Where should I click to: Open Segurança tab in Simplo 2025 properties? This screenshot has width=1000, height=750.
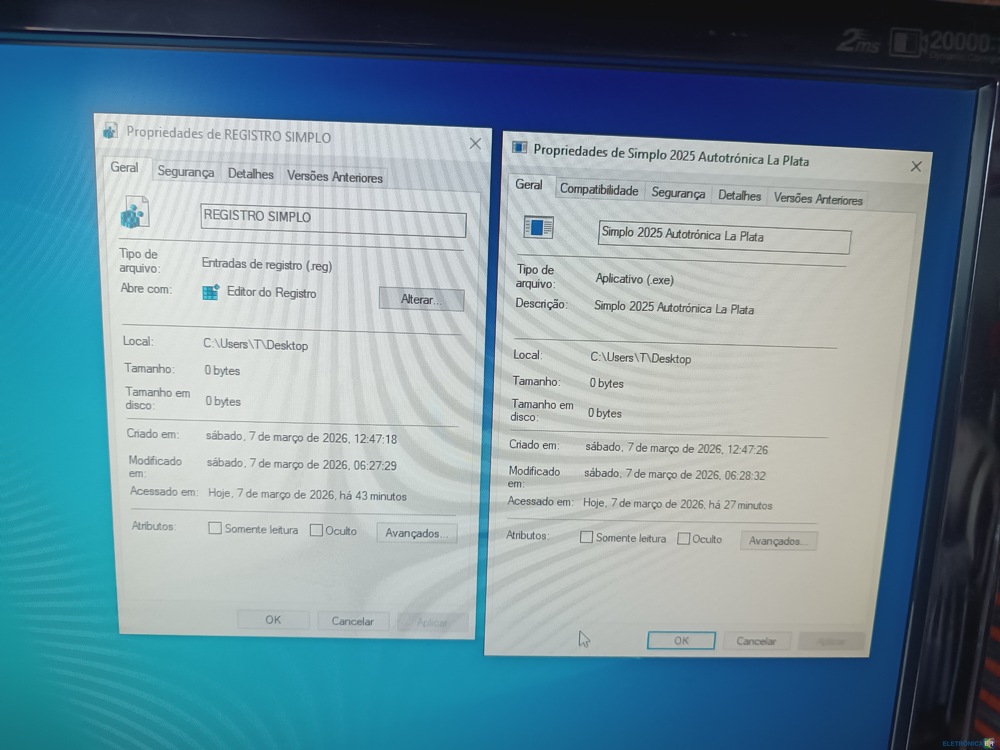tap(677, 193)
